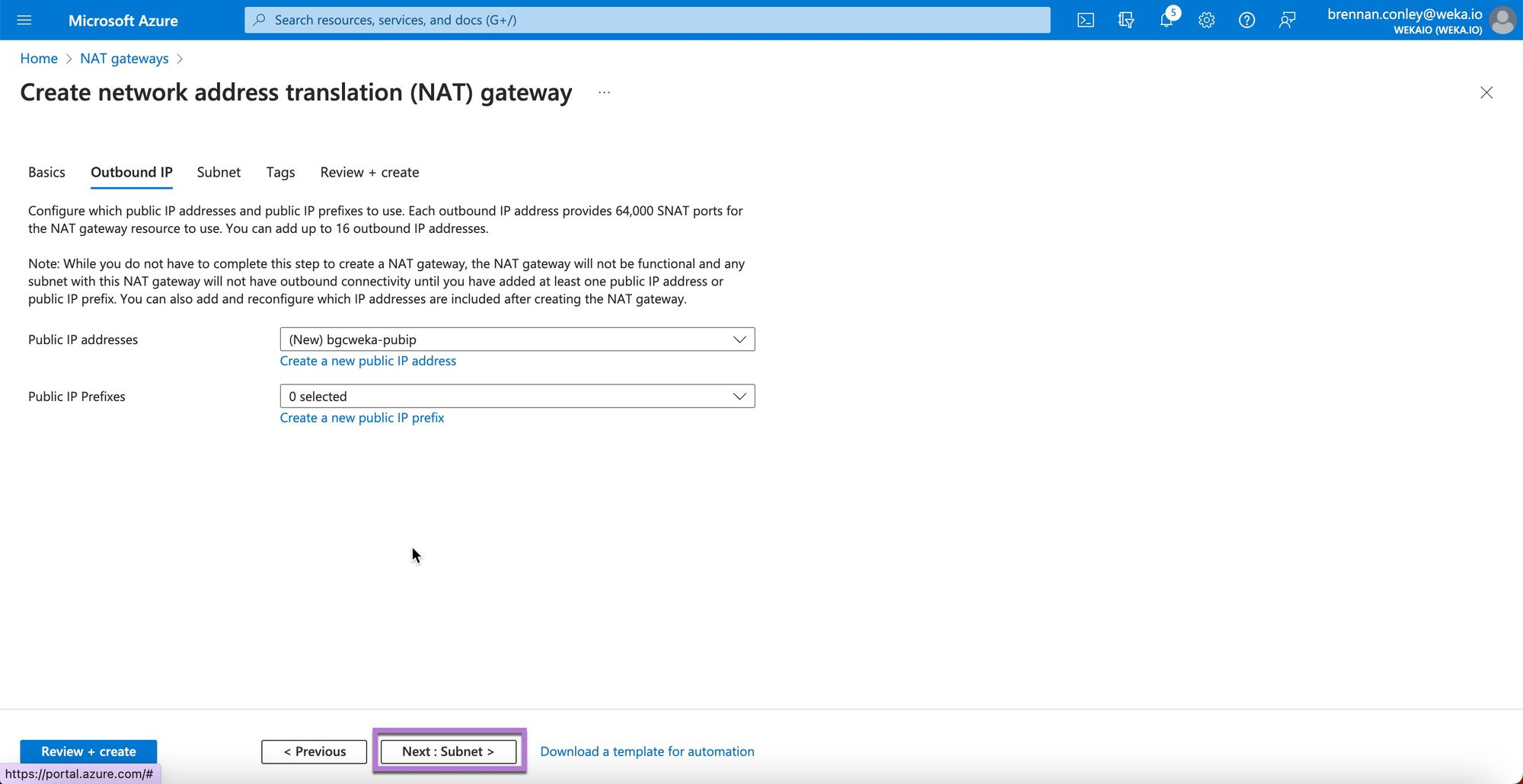Screen dimensions: 1523x784
Task: Click the blue Review + create button
Action: pyautogui.click(x=88, y=751)
